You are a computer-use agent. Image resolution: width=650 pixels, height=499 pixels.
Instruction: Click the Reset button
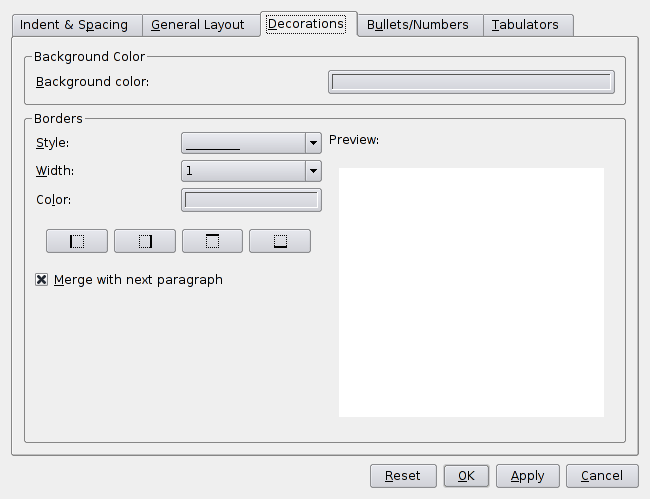coord(403,476)
